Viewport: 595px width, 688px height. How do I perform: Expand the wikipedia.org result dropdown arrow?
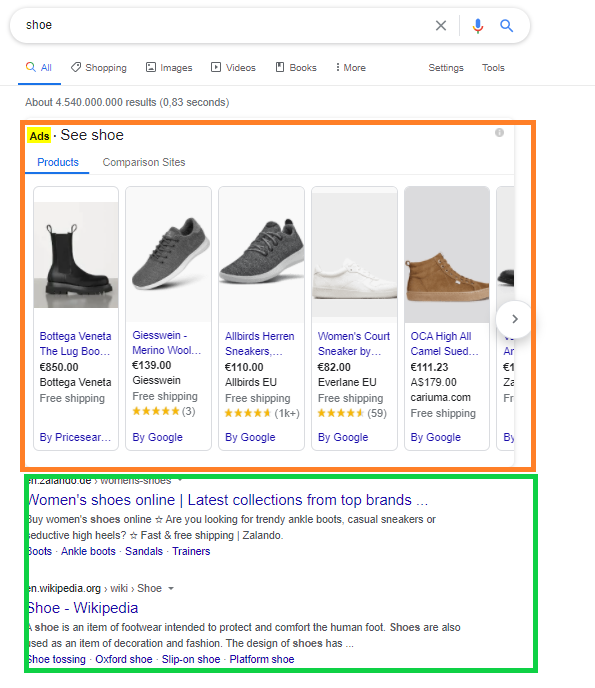tap(171, 588)
